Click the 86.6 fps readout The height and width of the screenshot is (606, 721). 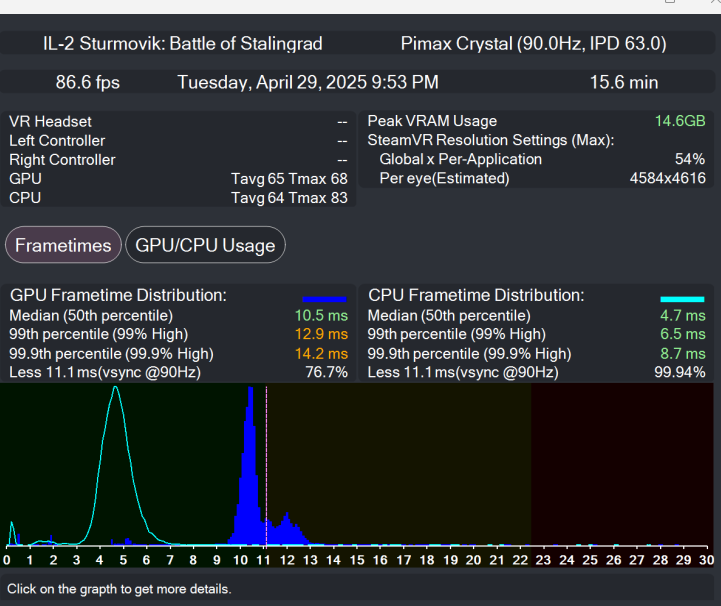[x=87, y=82]
